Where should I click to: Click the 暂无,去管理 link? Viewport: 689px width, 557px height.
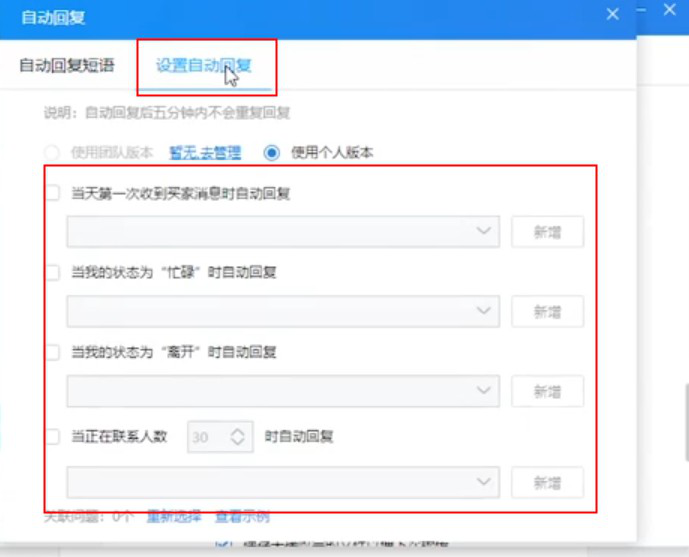(205, 153)
